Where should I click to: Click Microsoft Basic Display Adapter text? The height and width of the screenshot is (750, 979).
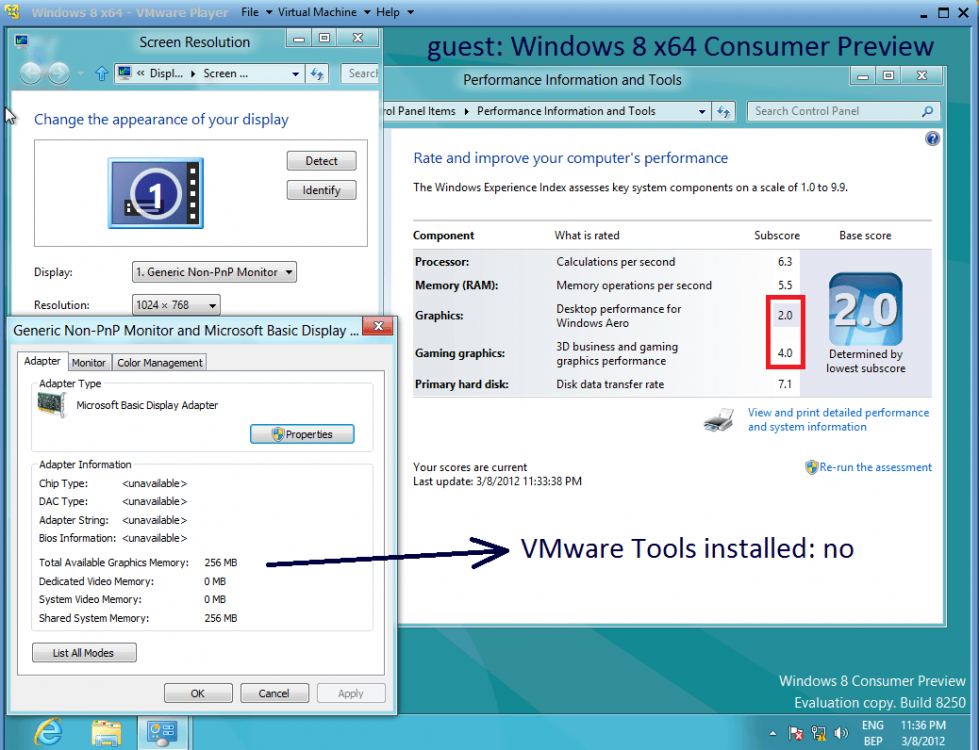147,405
